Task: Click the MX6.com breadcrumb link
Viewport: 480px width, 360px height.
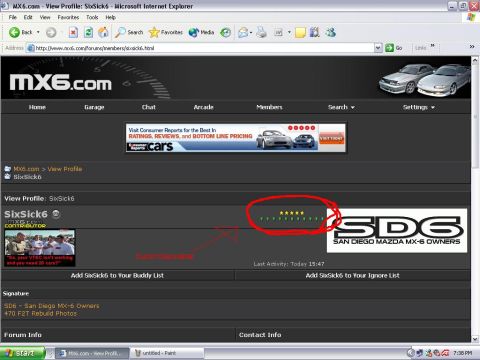Action: [x=26, y=169]
